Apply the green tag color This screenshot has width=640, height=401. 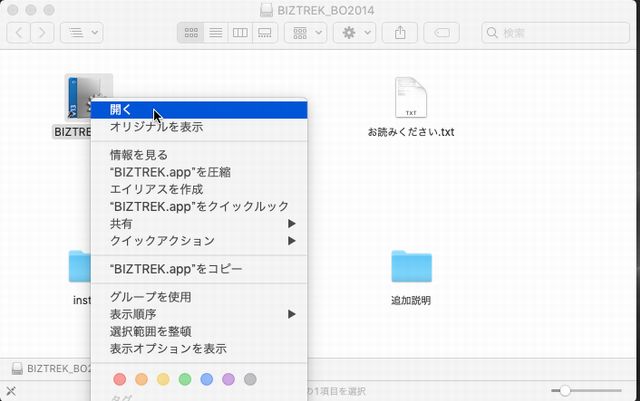(185, 379)
